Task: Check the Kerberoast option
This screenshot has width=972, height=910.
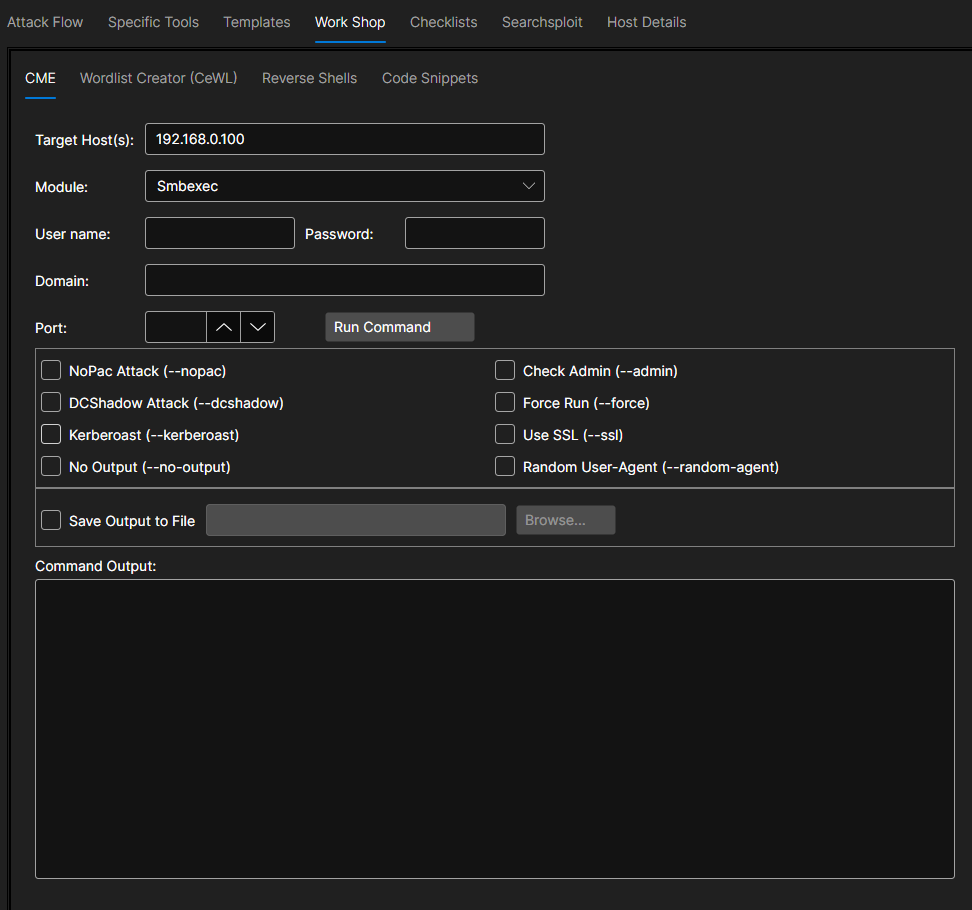Action: [x=51, y=435]
